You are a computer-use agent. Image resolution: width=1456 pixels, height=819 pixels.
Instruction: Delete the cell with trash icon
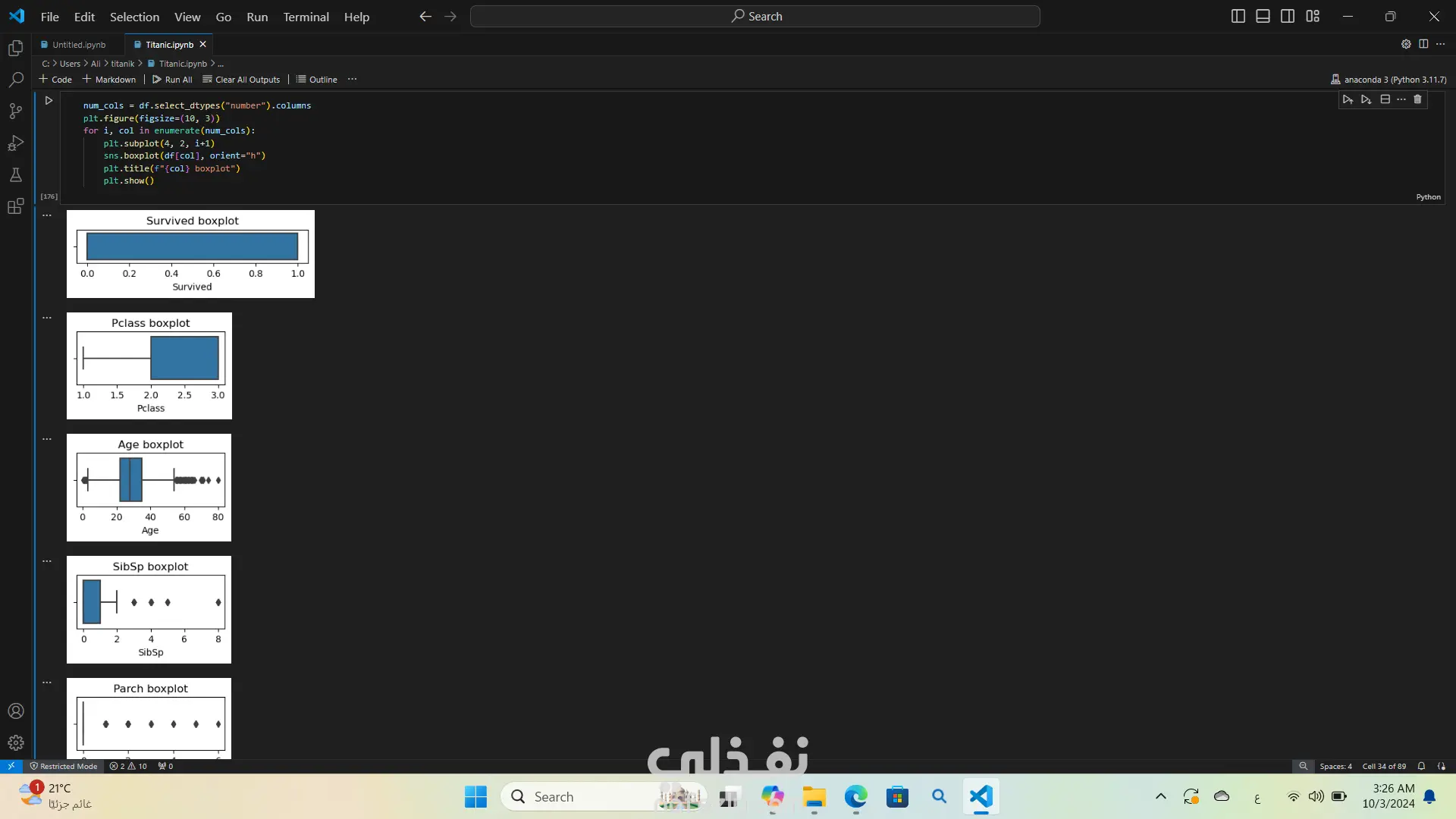coord(1417,99)
